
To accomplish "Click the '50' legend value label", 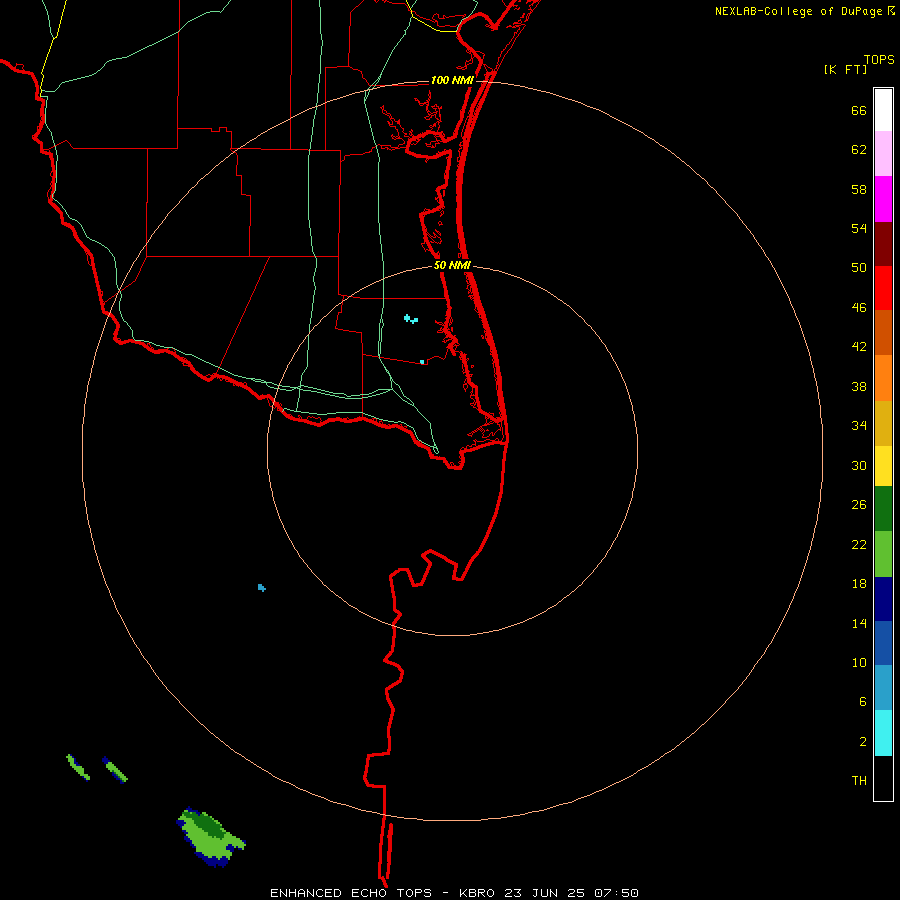I will click(x=859, y=267).
